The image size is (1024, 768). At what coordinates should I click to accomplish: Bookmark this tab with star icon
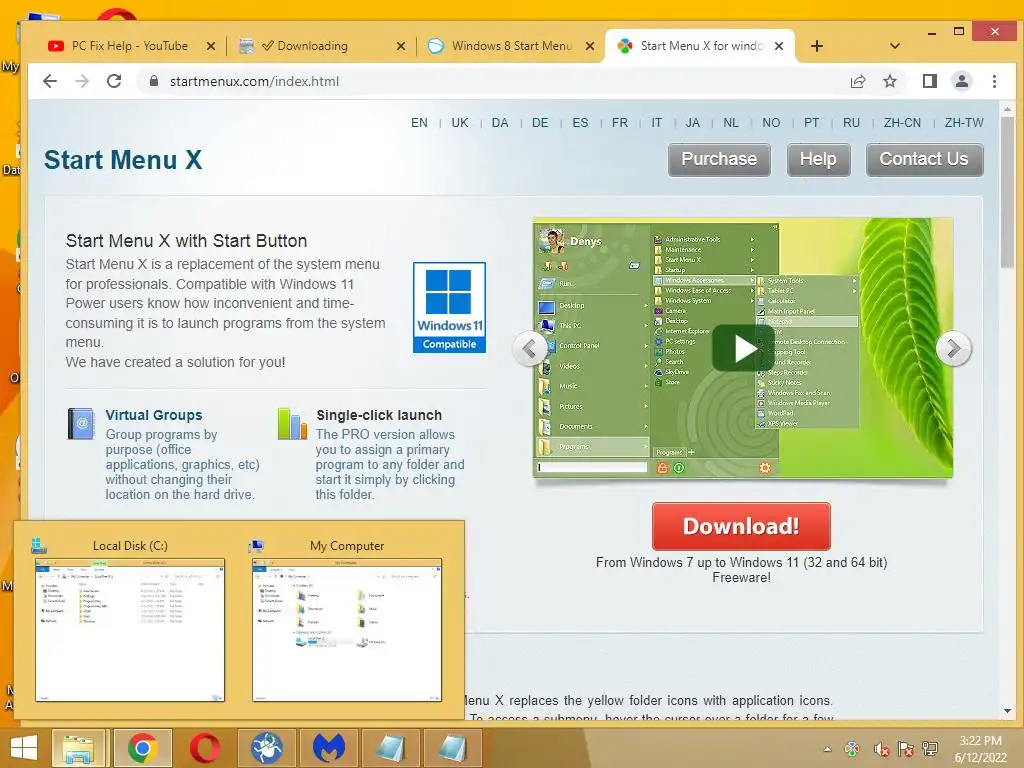coord(889,81)
